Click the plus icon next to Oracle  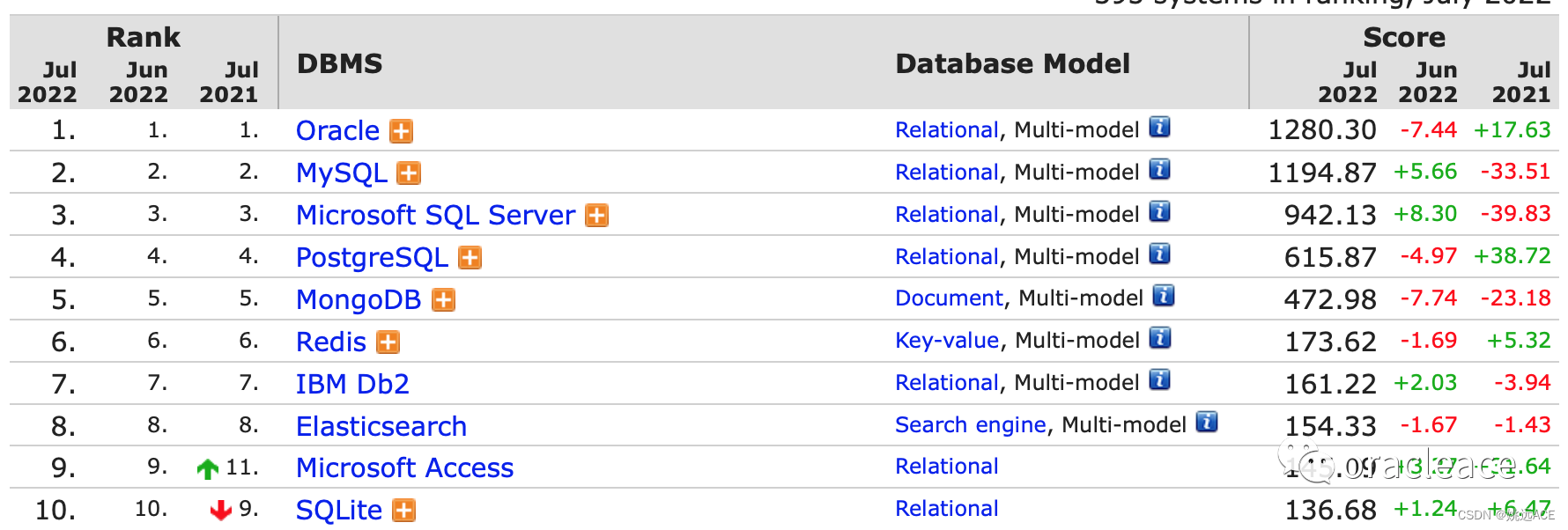[x=402, y=131]
